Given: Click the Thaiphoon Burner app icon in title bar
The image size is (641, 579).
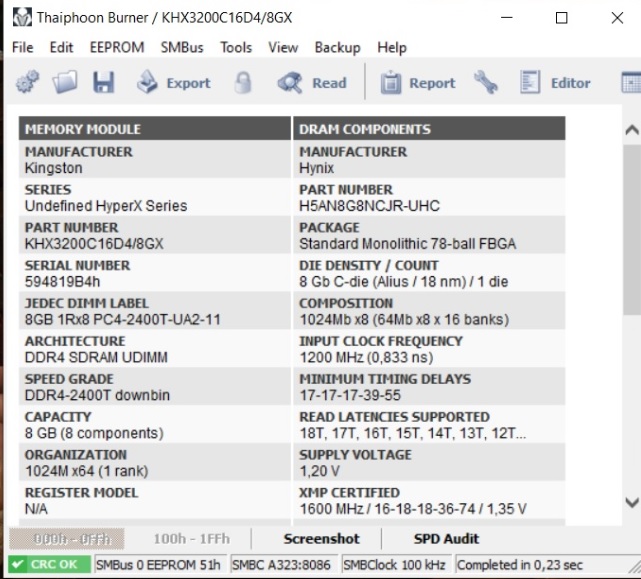Looking at the screenshot, I should coord(22,18).
